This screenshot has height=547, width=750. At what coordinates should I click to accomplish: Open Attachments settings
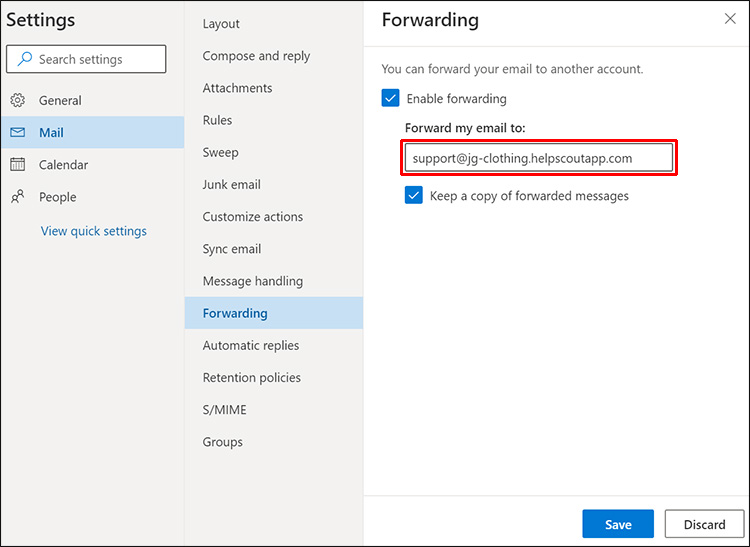[x=238, y=88]
